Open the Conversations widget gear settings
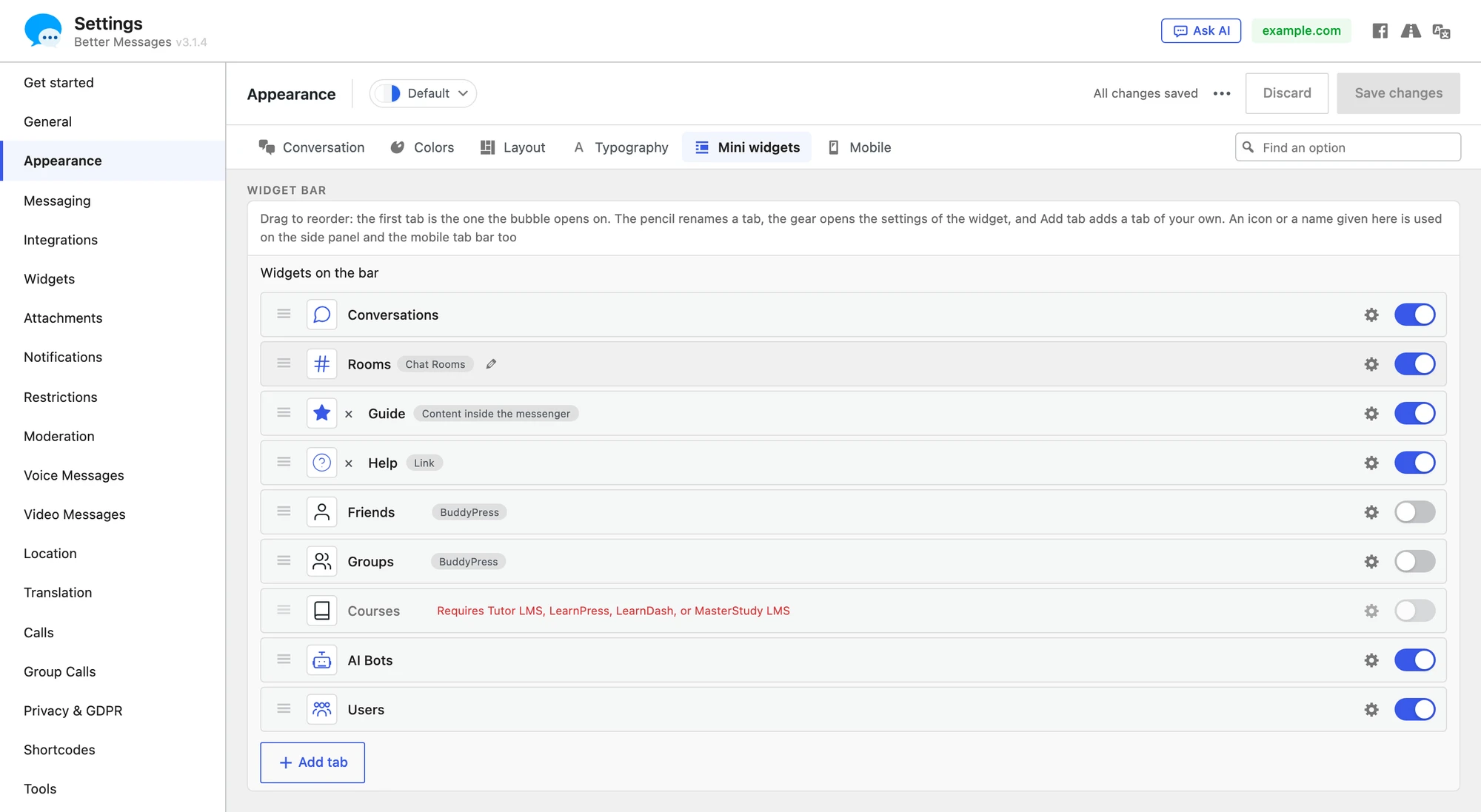This screenshot has height=812, width=1481. pos(1371,315)
